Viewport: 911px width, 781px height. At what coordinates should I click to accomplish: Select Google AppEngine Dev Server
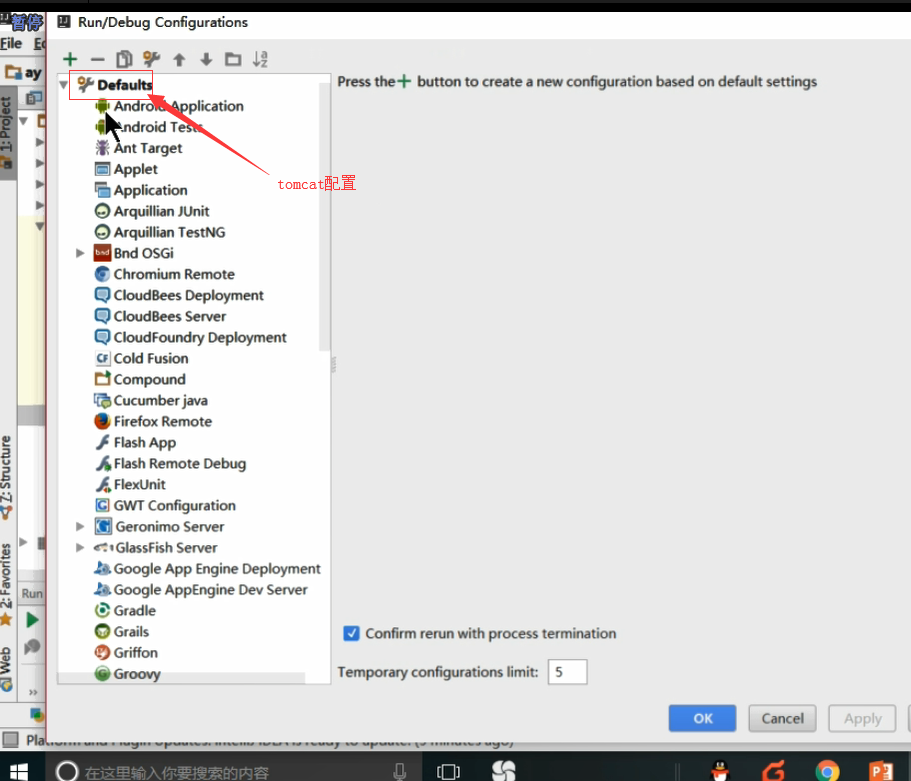[x=210, y=589]
